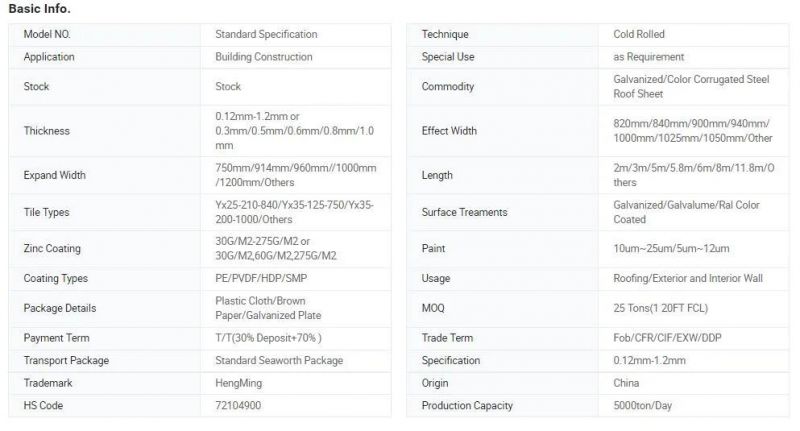Image resolution: width=800 pixels, height=431 pixels.
Task: Select the 25 Tons MOQ value
Action: [x=661, y=308]
